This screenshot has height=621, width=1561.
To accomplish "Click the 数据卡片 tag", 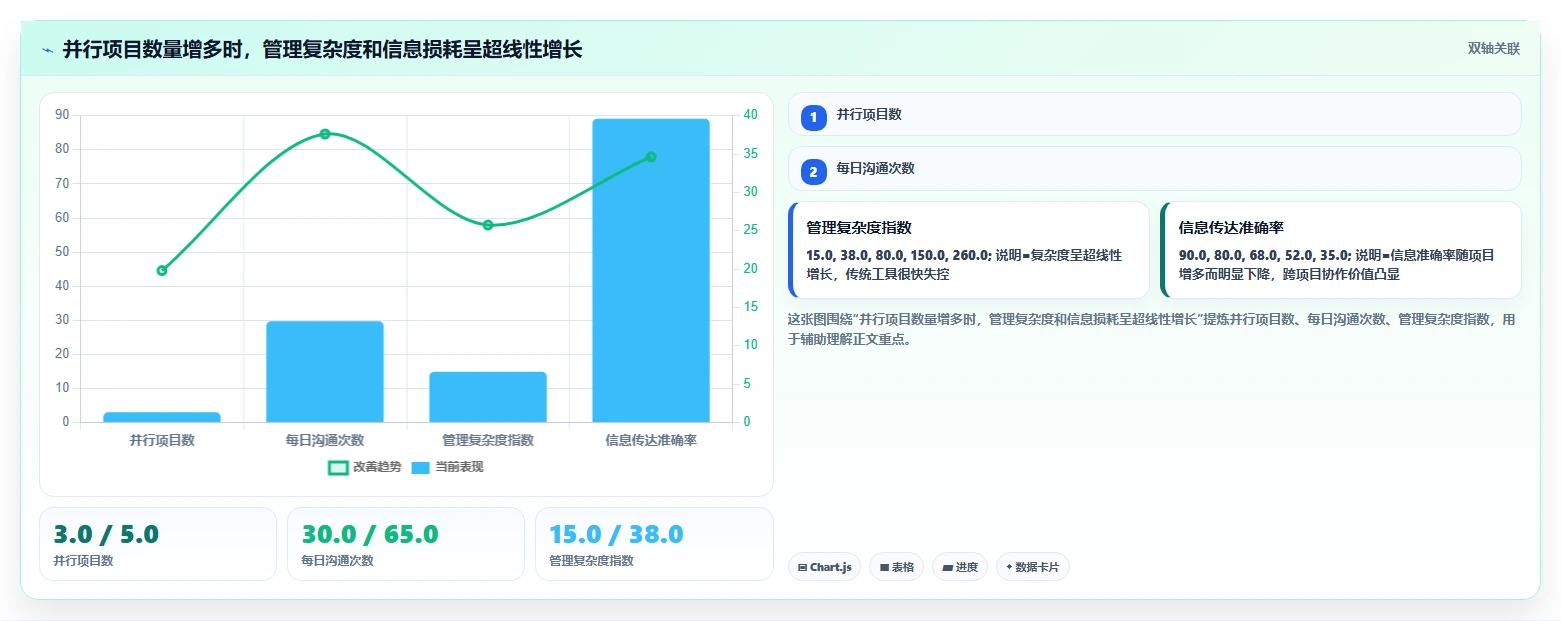I will tap(1033, 567).
